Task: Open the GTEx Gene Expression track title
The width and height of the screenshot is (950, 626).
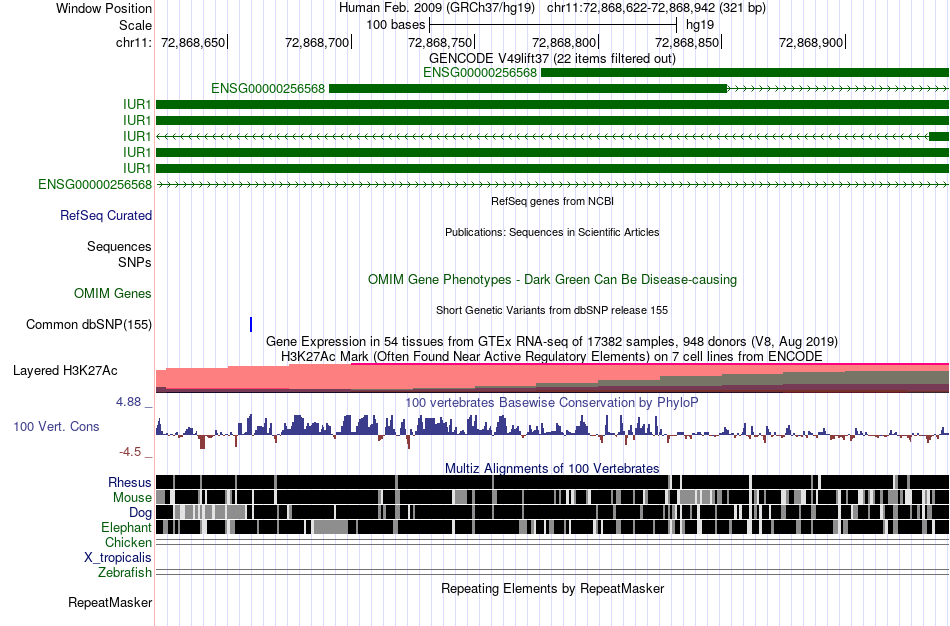Action: pyautogui.click(x=552, y=341)
